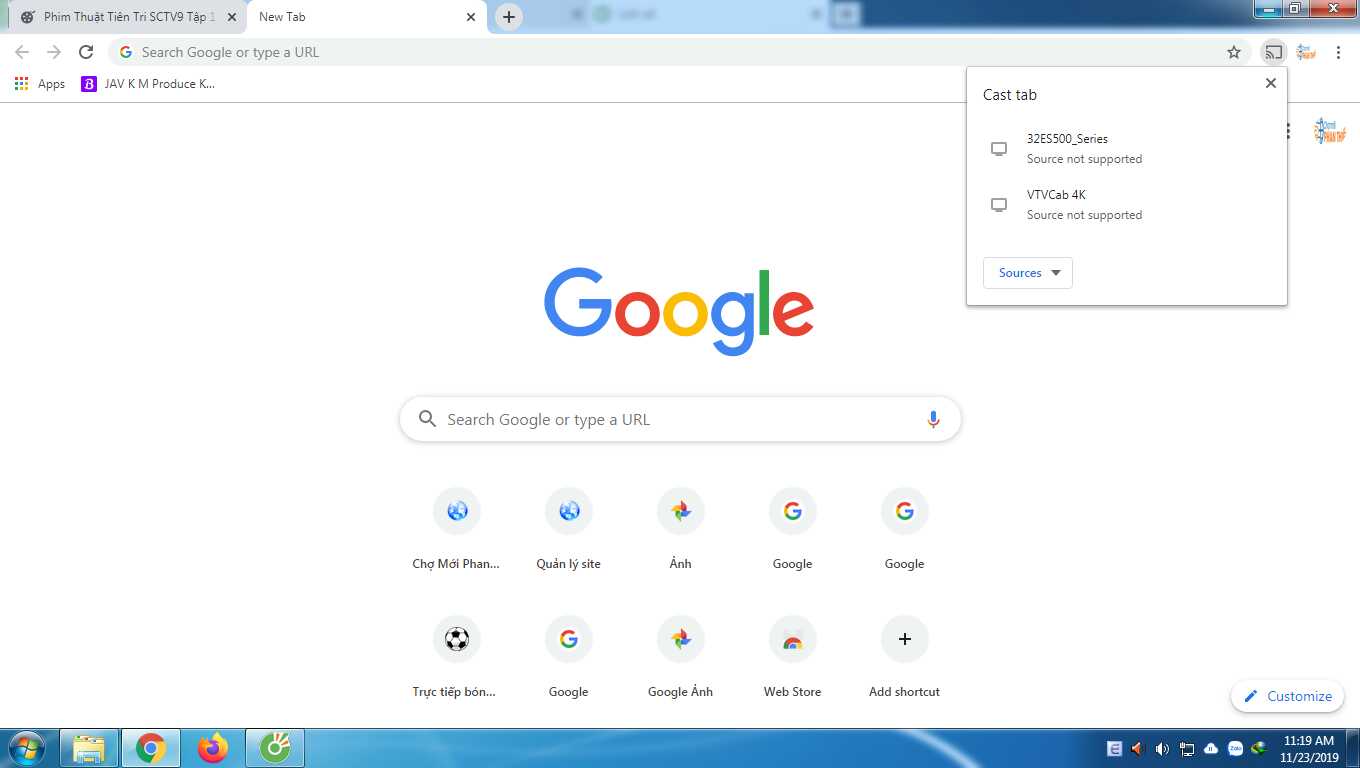This screenshot has height=768, width=1360.
Task: Open Cốc Cốc browser from the taskbar
Action: tap(275, 748)
